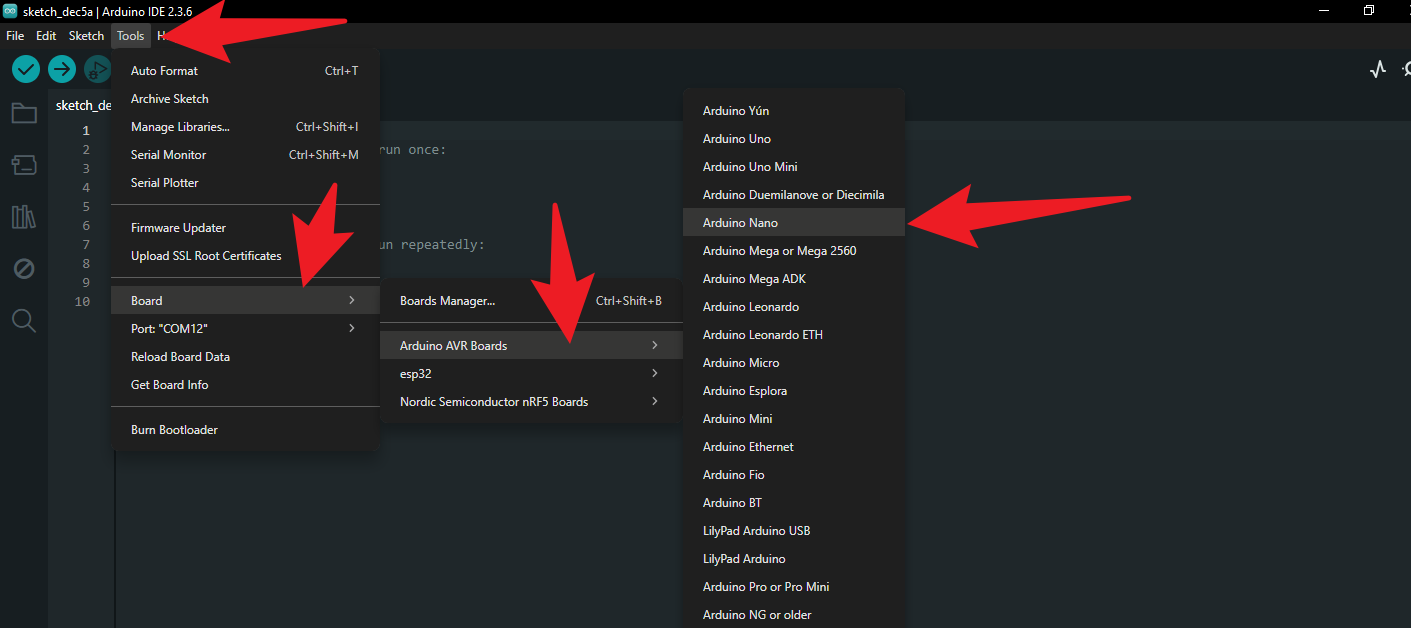The width and height of the screenshot is (1411, 628).
Task: Click the Tools menu
Action: (x=130, y=36)
